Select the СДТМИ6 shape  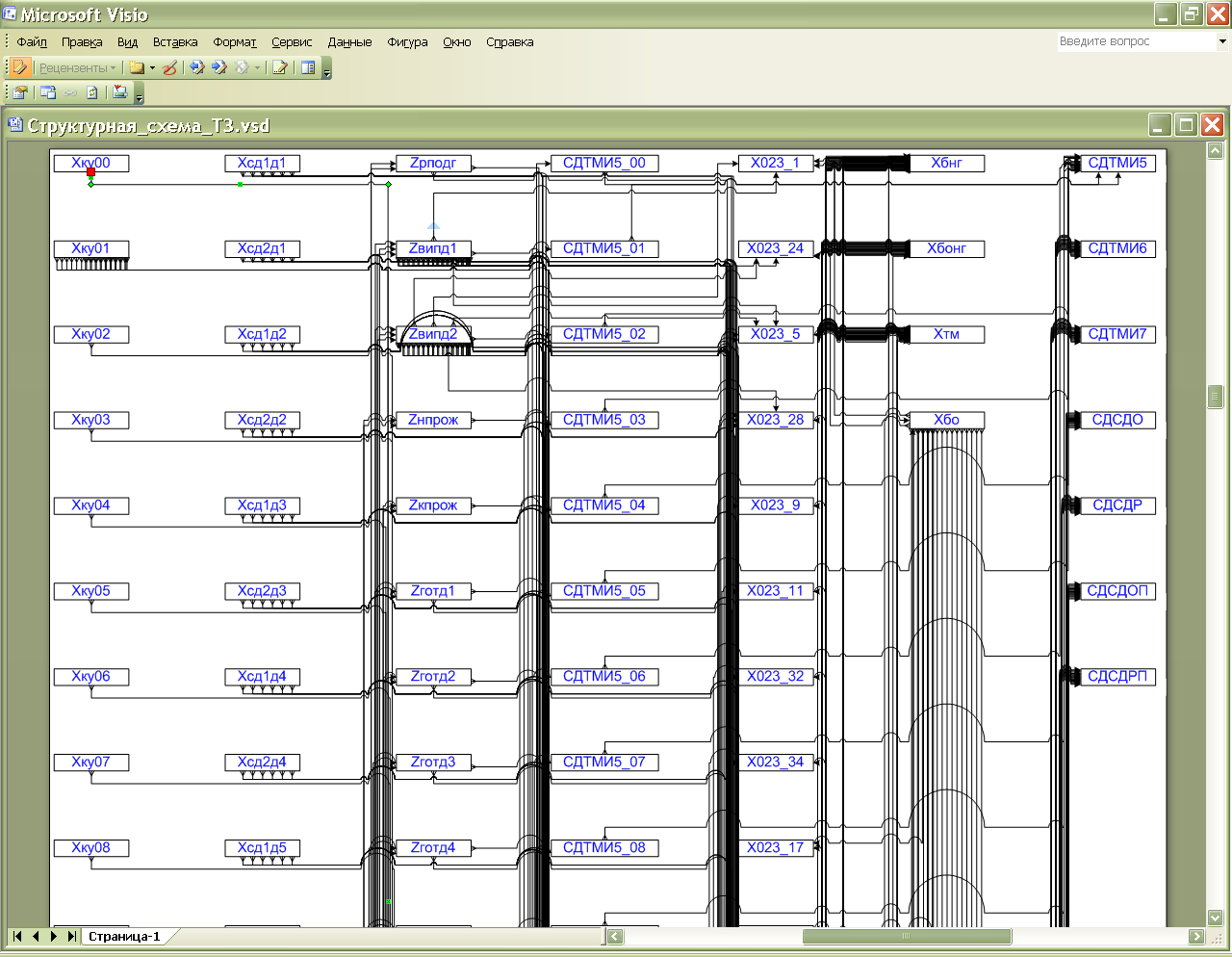pyautogui.click(x=1117, y=248)
